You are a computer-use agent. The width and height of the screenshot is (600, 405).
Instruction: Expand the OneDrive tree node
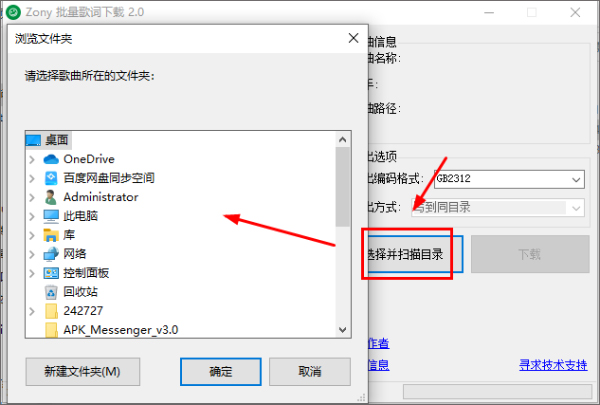pyautogui.click(x=32, y=159)
